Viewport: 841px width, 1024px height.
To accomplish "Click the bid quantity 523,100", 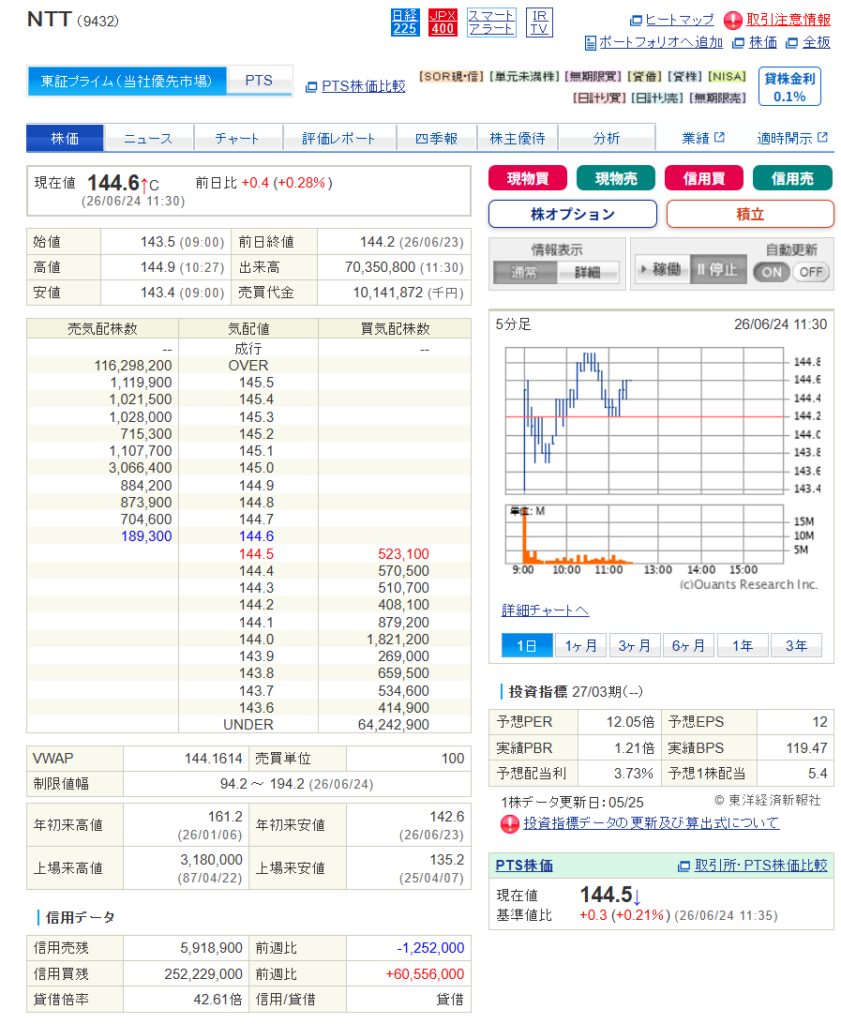I will pos(404,554).
